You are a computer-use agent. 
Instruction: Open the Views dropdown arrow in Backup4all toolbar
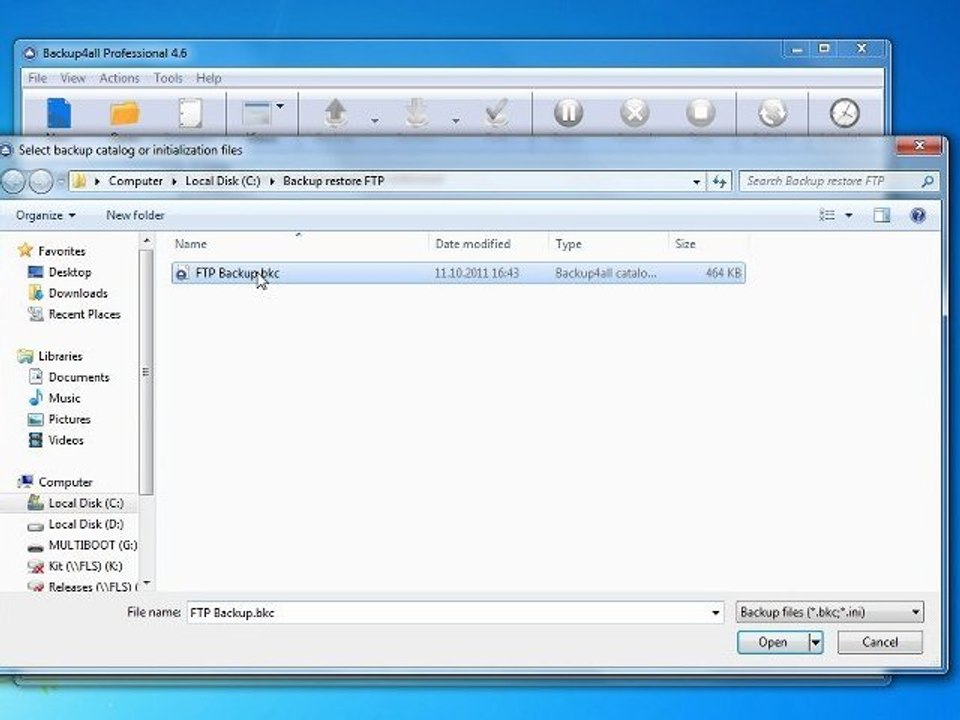pos(280,107)
